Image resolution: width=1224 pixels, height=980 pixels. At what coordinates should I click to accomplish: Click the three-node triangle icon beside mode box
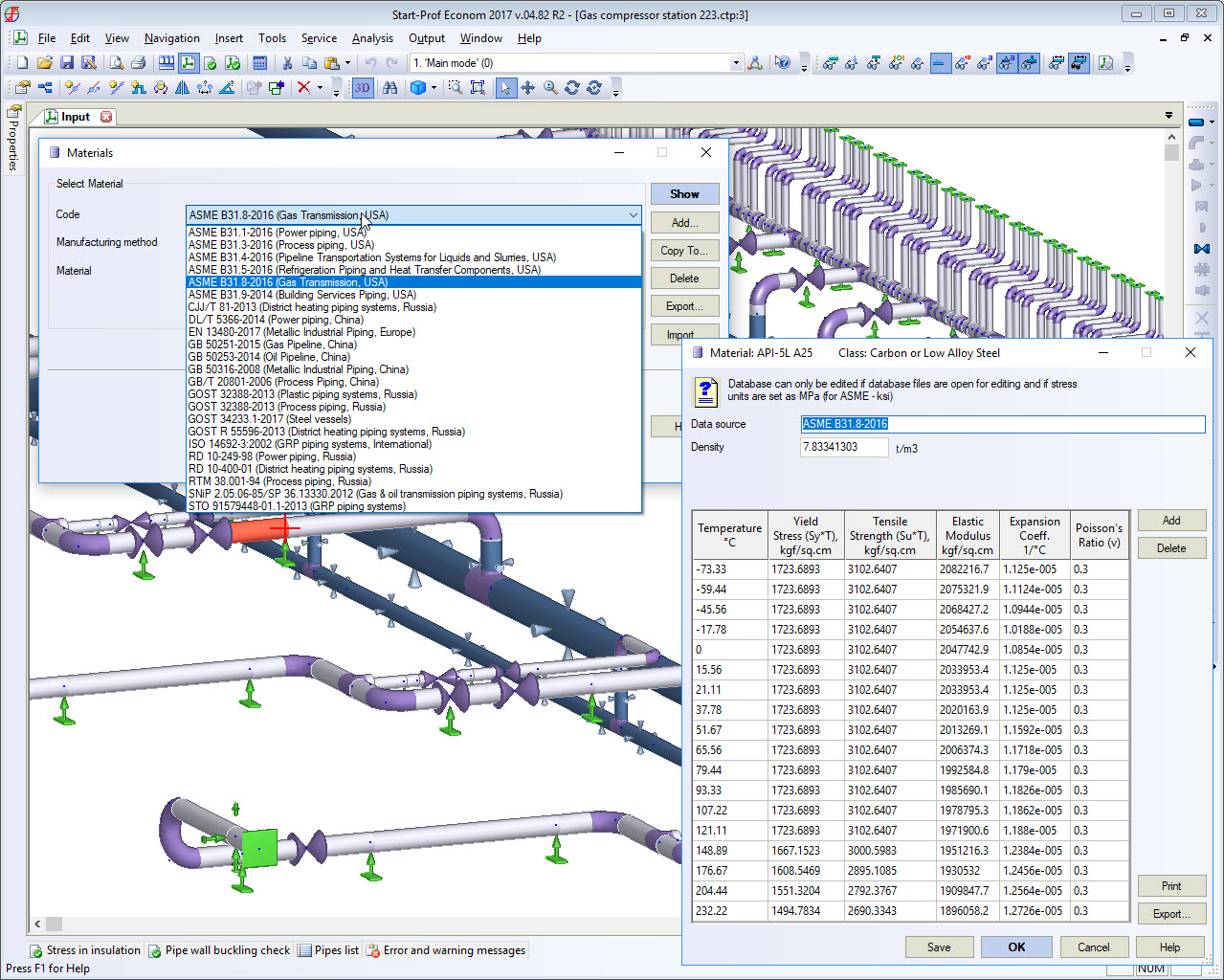[755, 63]
